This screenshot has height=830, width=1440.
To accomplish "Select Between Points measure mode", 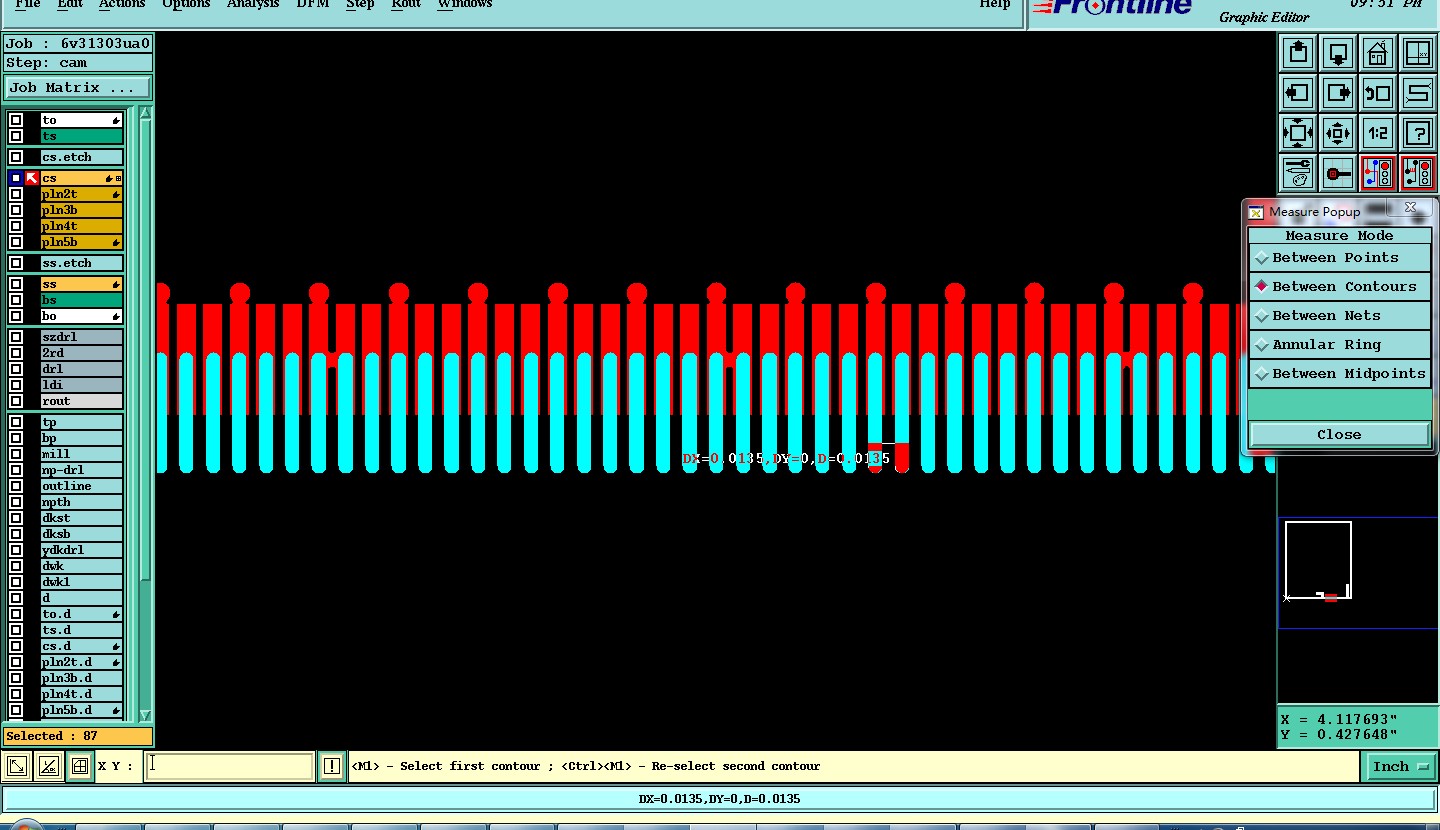I will click(1339, 257).
